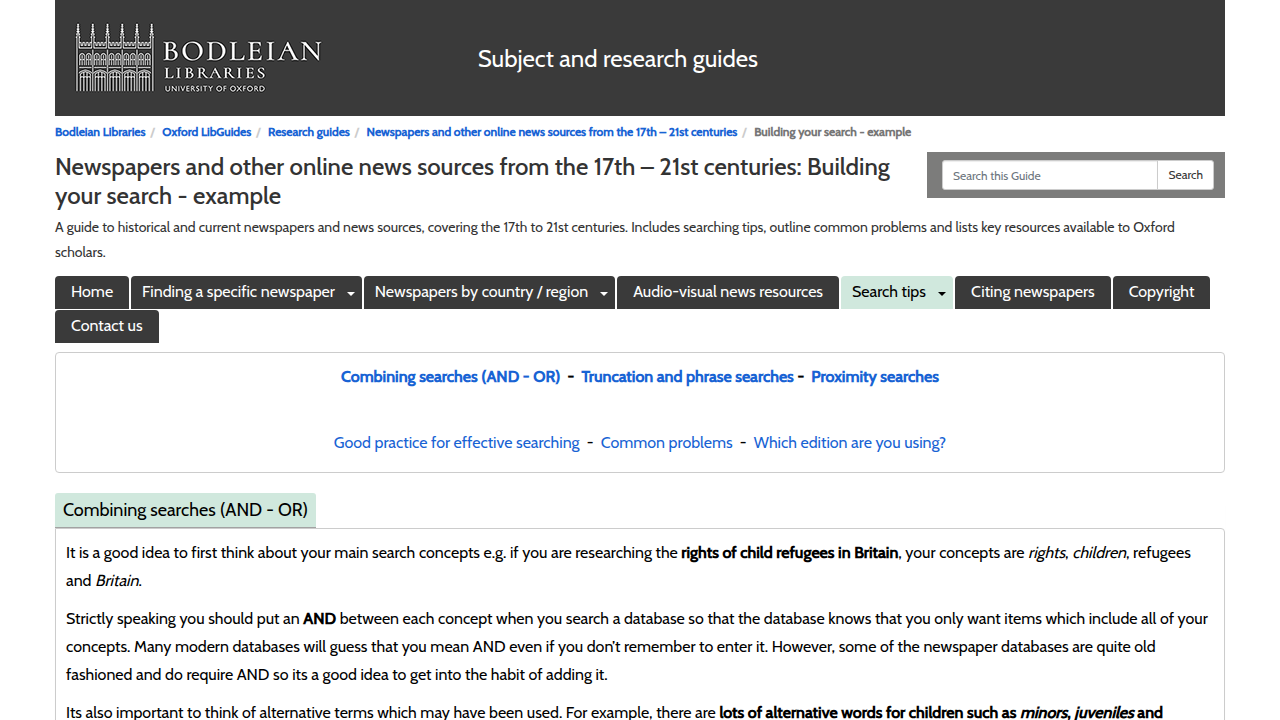Focus the Search this Guide field

click(1049, 175)
